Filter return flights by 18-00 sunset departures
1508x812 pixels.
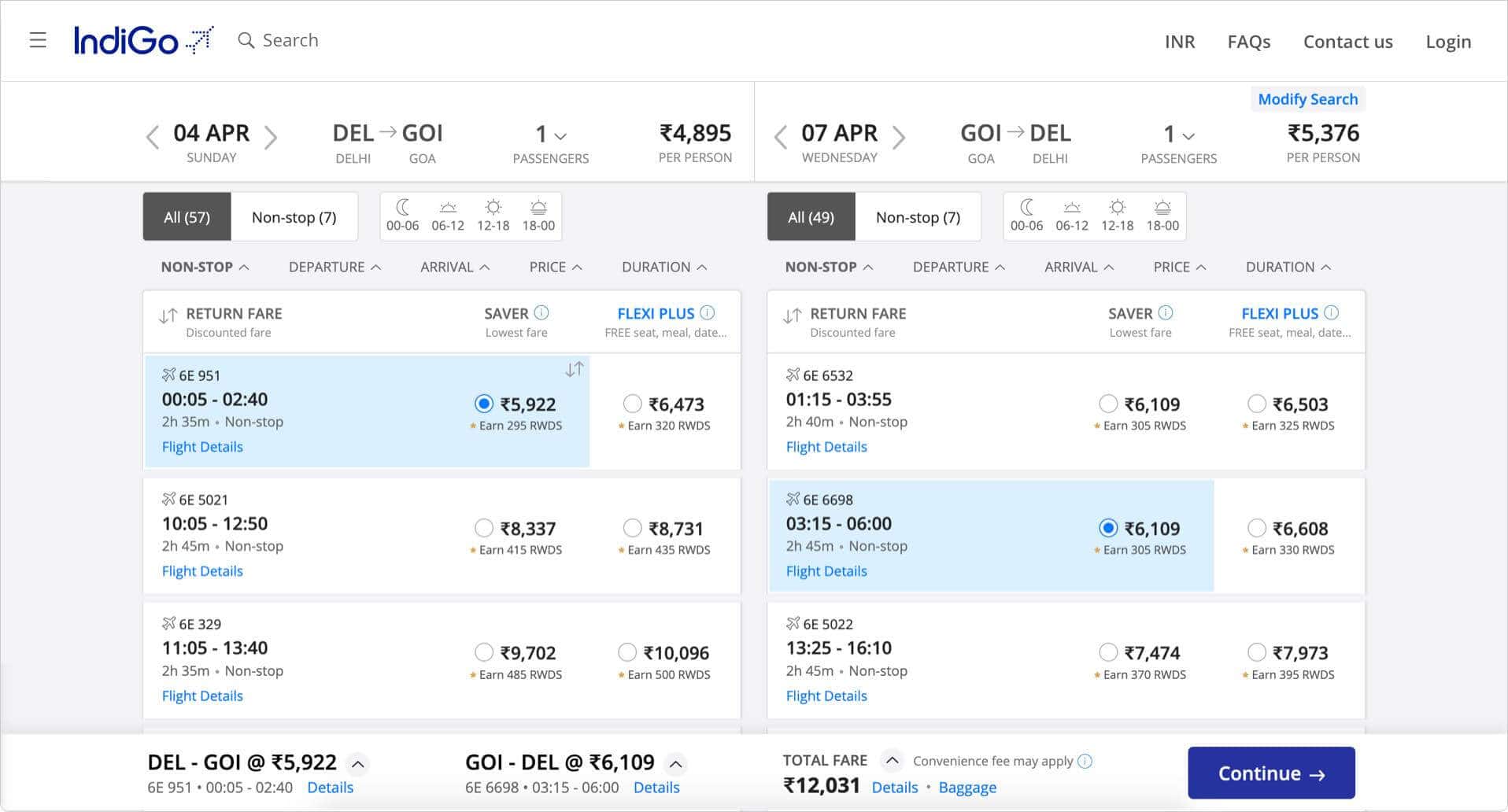click(x=1163, y=215)
